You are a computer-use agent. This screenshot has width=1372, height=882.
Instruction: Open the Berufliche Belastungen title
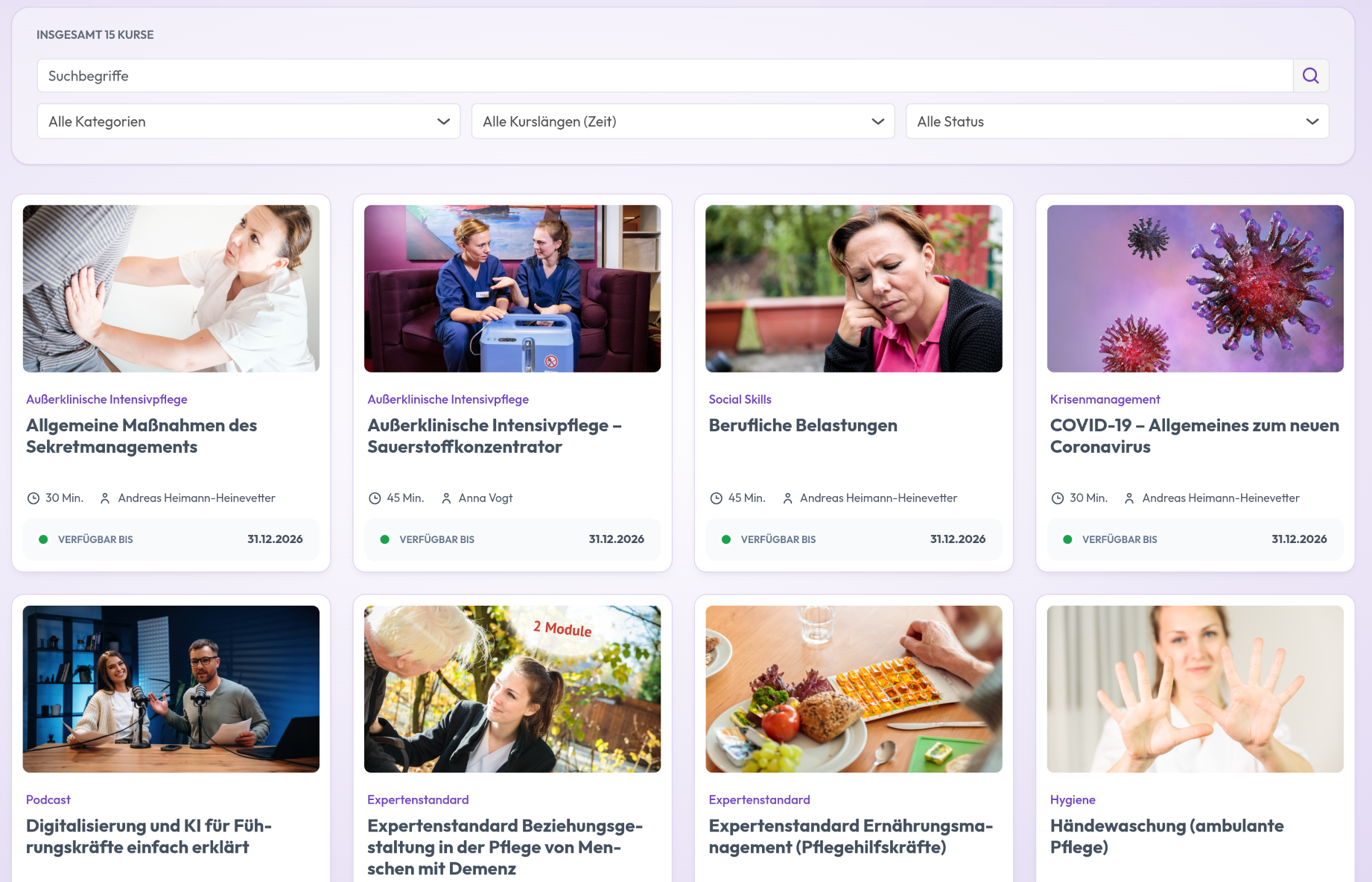803,425
